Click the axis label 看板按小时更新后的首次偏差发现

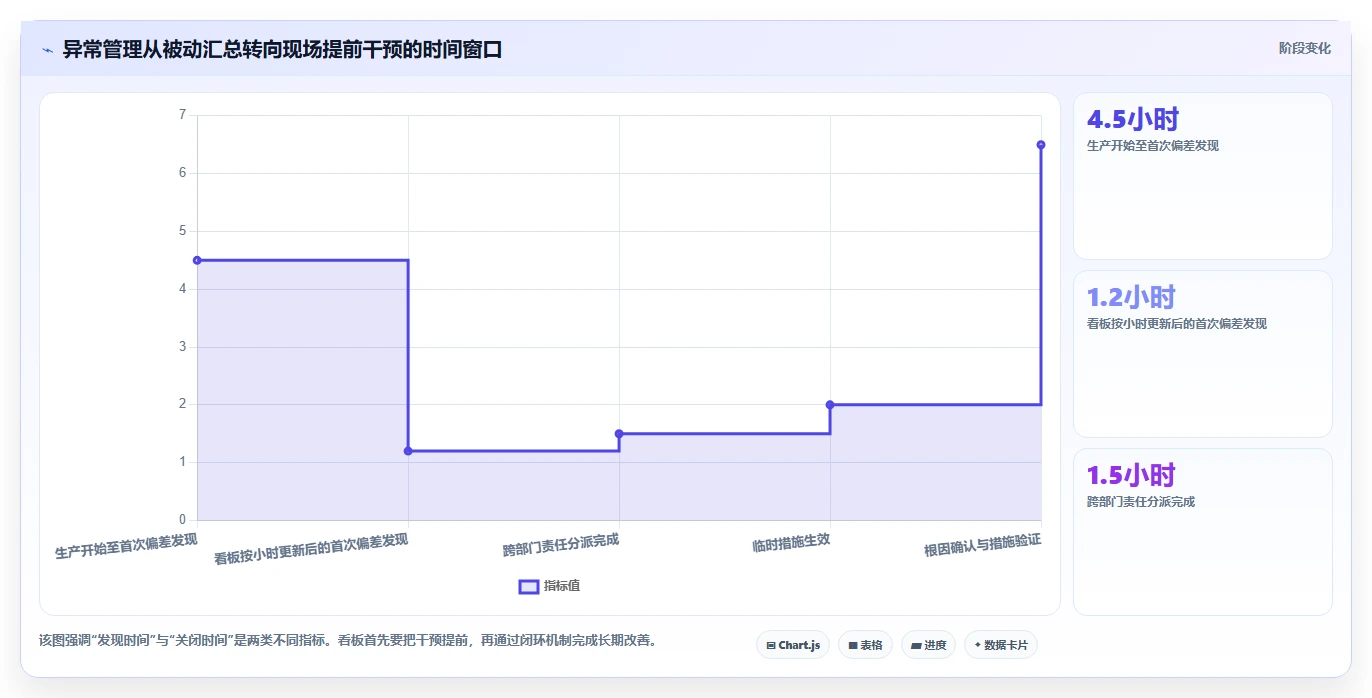311,550
